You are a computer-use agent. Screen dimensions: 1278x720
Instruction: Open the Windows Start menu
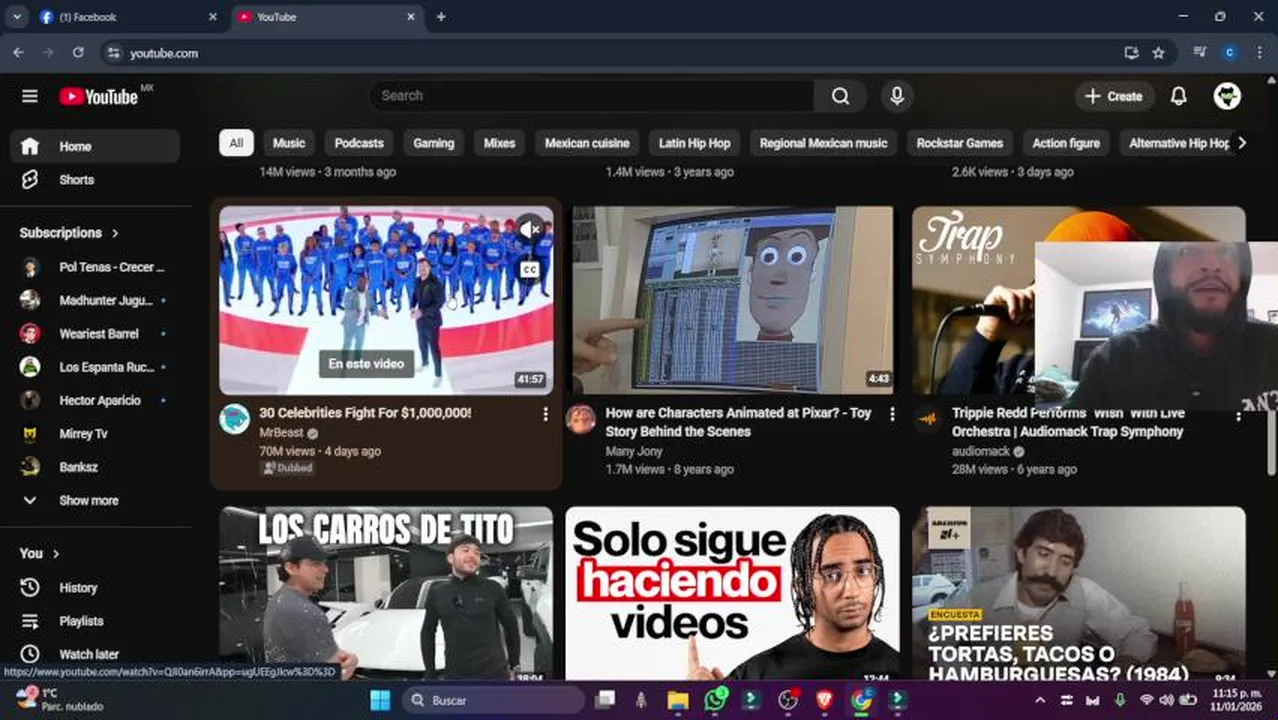click(380, 700)
